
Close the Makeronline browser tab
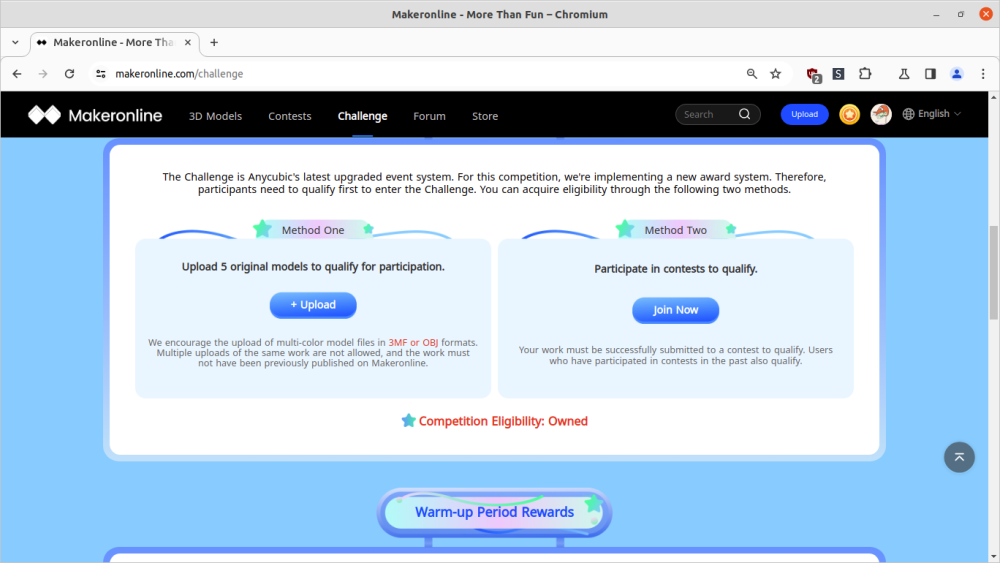(188, 43)
